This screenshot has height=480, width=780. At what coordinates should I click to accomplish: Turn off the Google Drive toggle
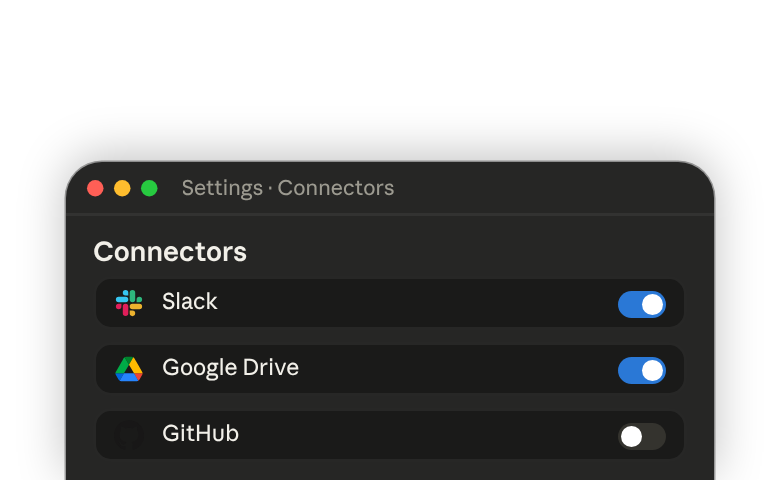[x=642, y=371]
